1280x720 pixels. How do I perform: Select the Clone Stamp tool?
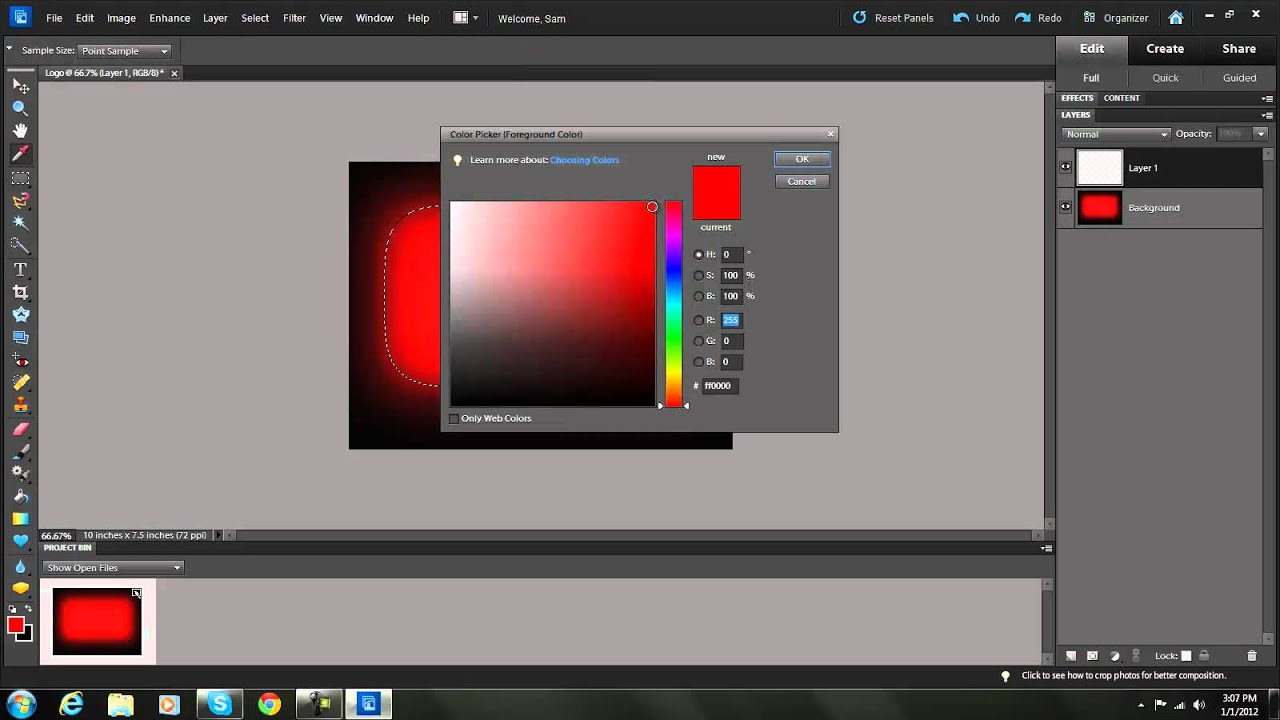(20, 405)
